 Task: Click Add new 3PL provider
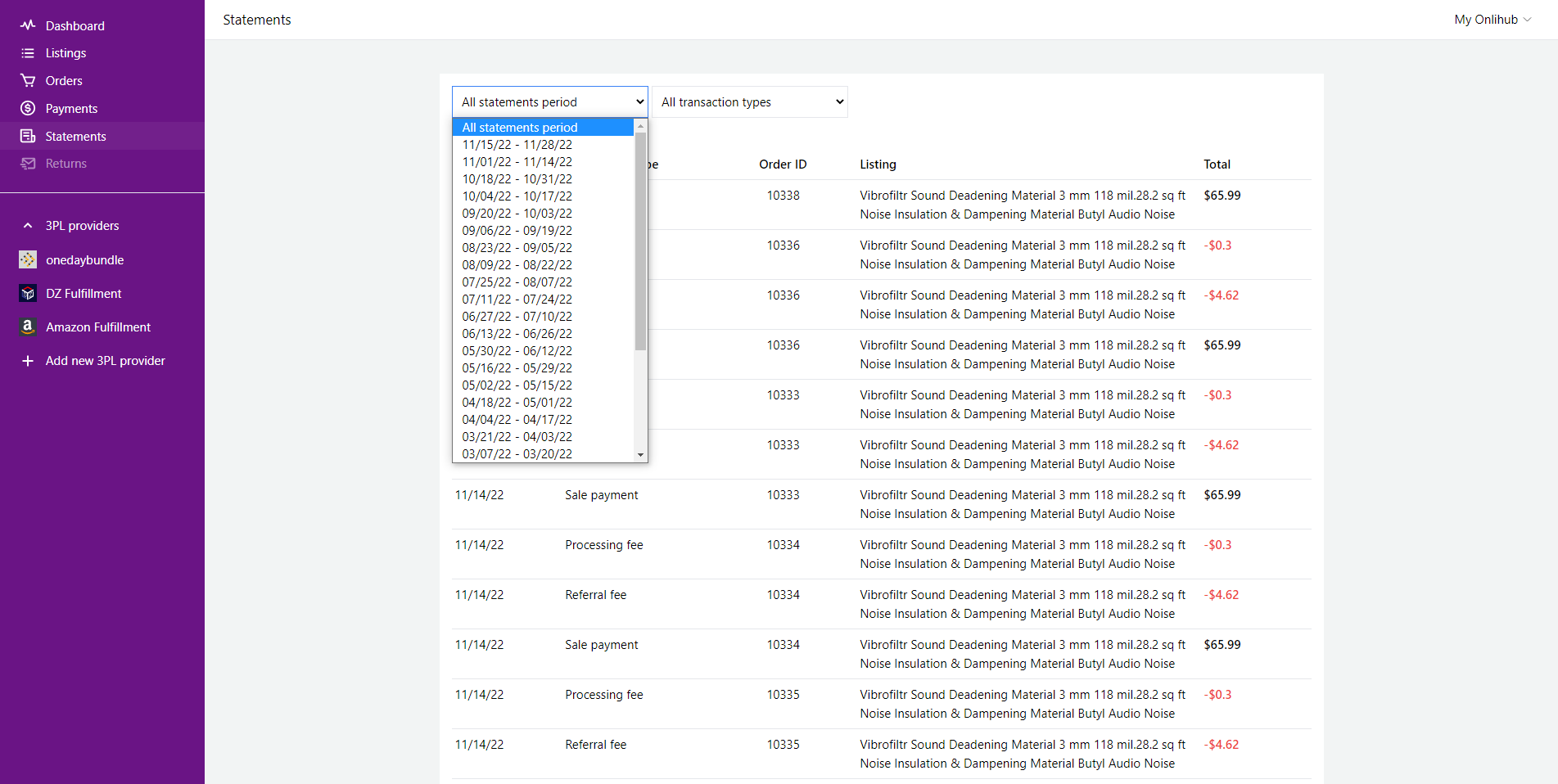pyautogui.click(x=105, y=361)
